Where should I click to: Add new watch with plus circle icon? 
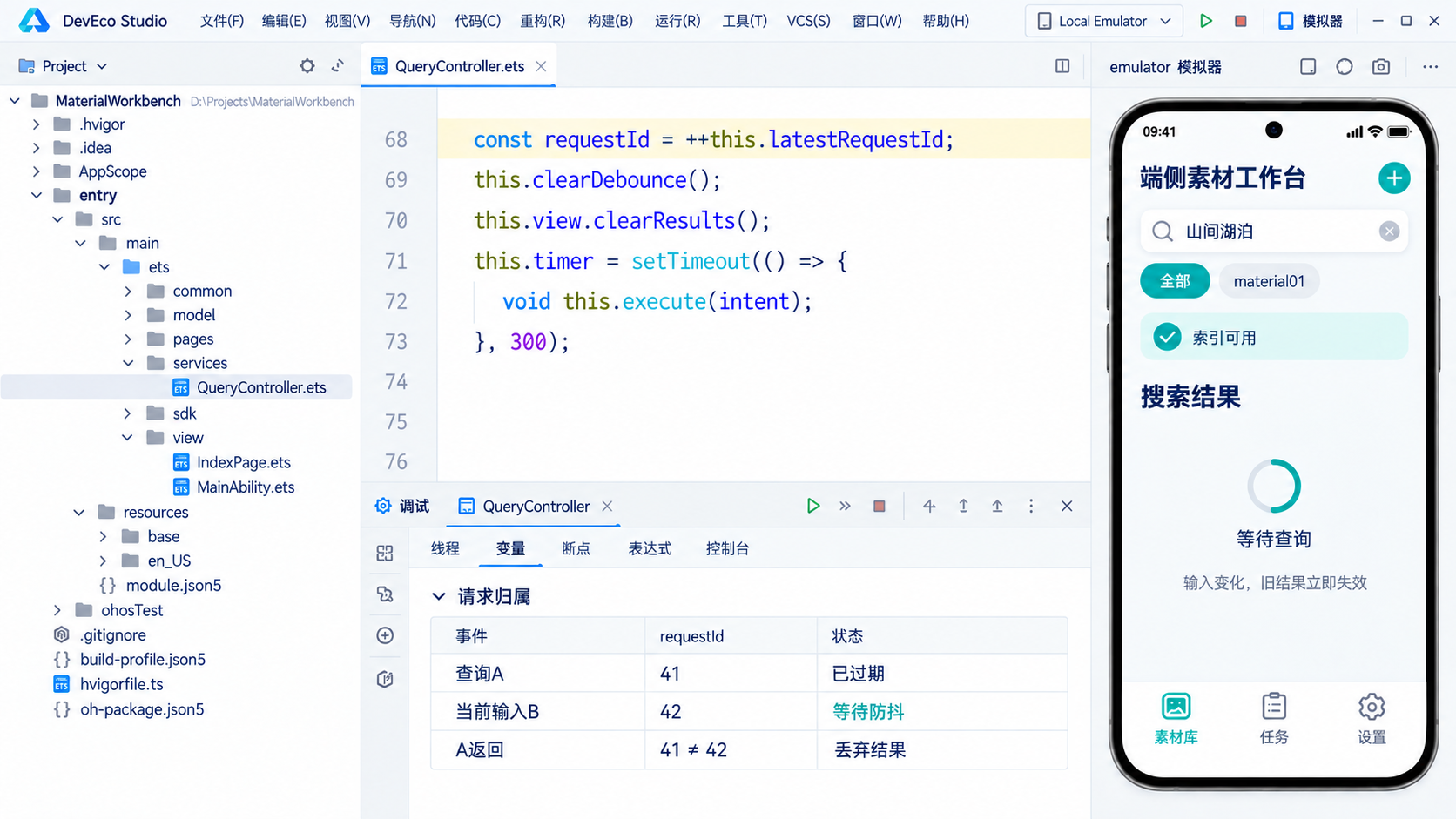tap(385, 635)
